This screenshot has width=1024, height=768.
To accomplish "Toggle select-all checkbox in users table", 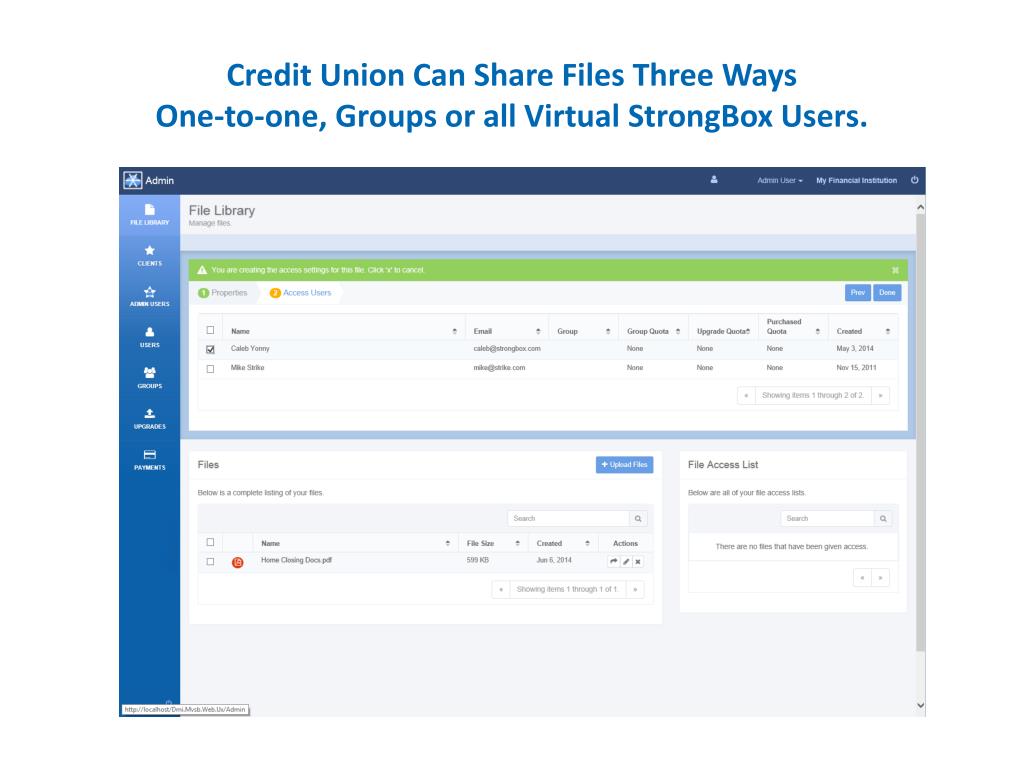I will pyautogui.click(x=210, y=330).
